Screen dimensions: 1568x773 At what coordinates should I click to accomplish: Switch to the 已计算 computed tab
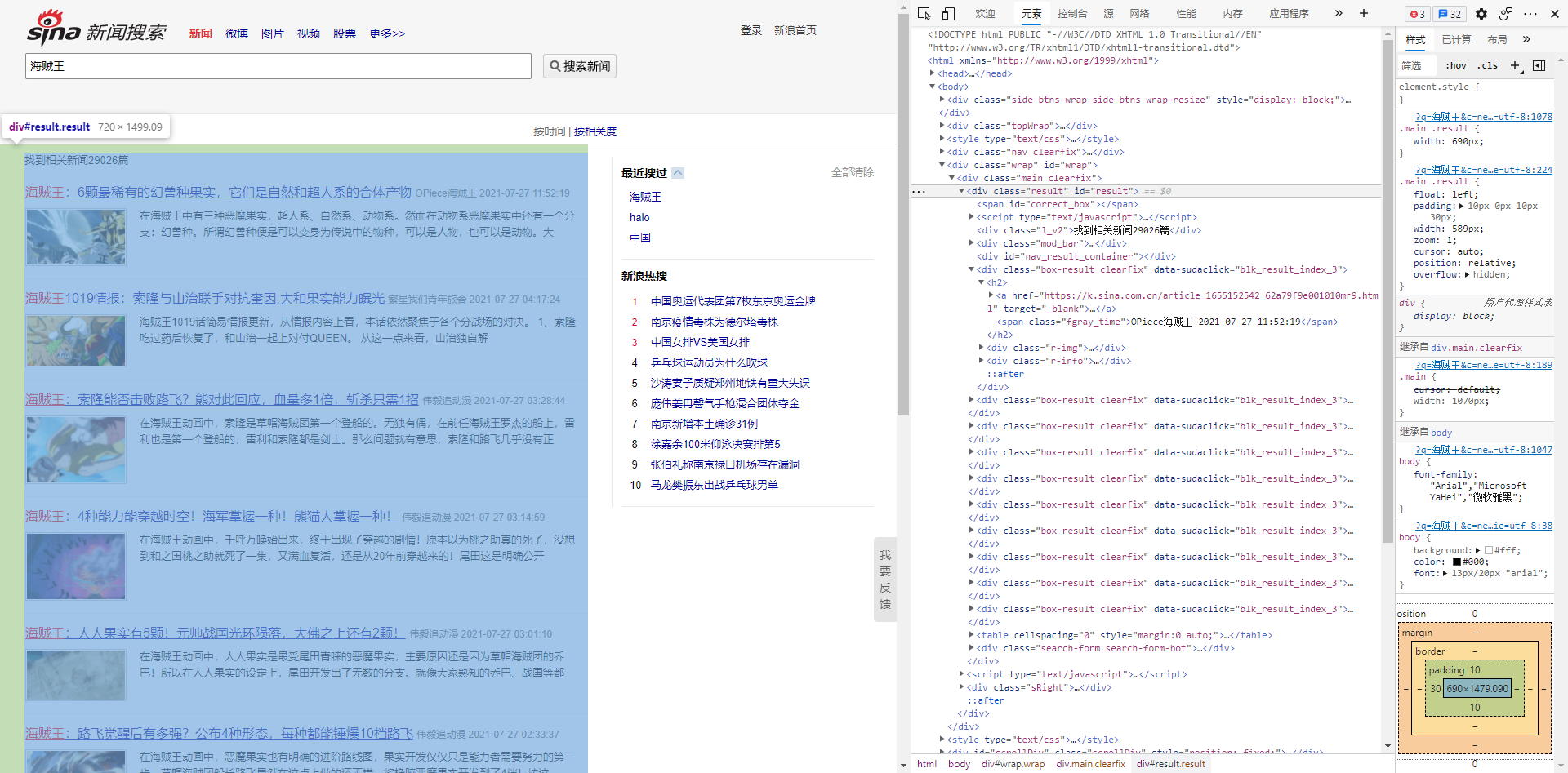(1456, 39)
